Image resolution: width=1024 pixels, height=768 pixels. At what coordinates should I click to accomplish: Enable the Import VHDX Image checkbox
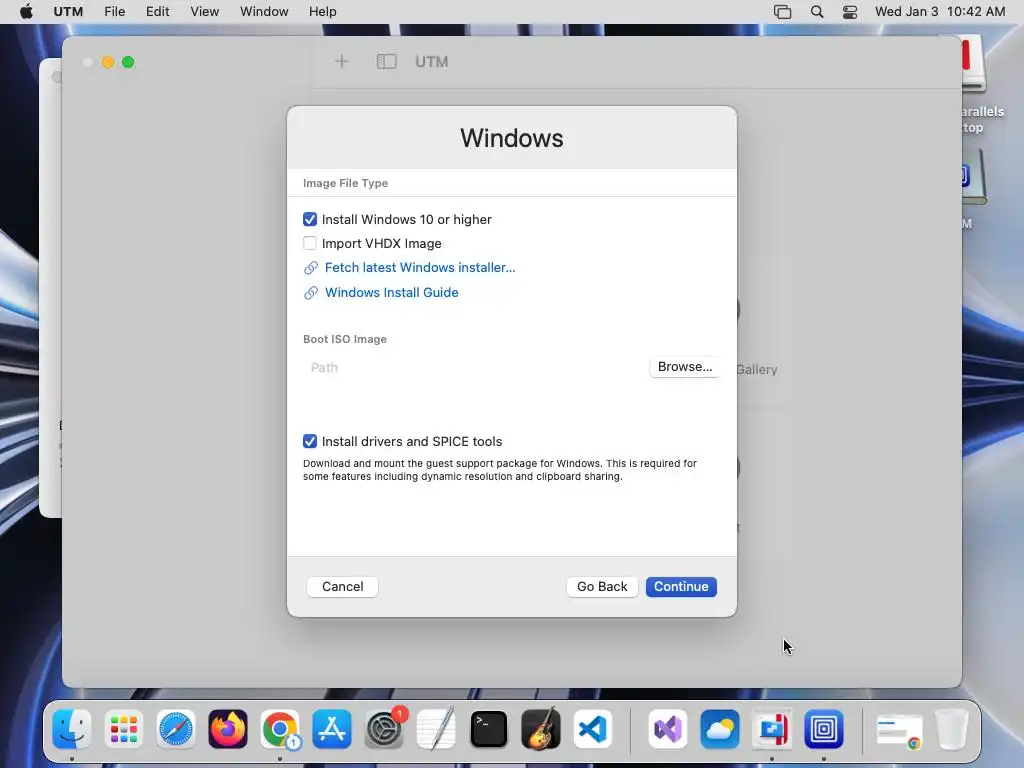pyautogui.click(x=310, y=244)
